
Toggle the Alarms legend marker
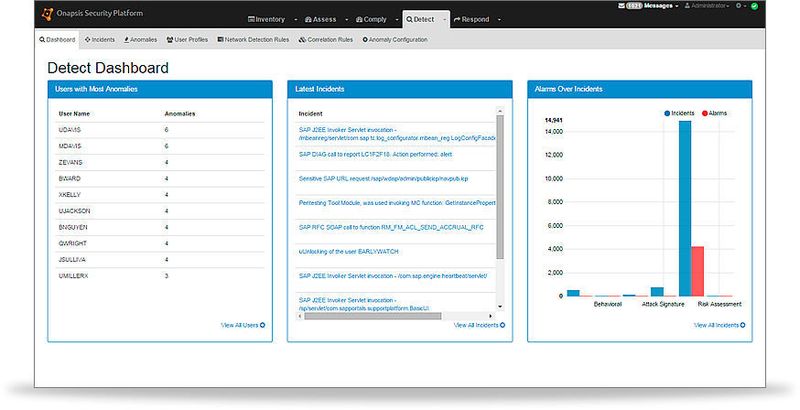[705, 113]
